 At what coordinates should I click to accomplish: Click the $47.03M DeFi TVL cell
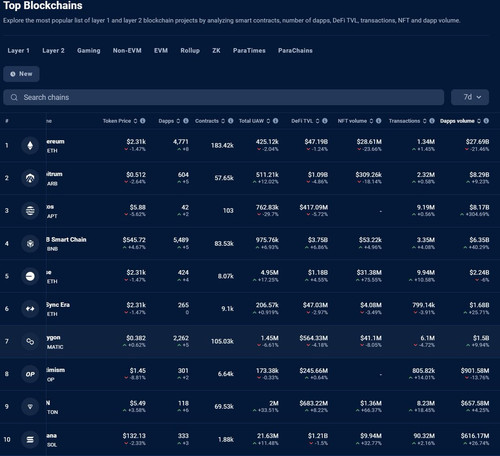point(315,305)
